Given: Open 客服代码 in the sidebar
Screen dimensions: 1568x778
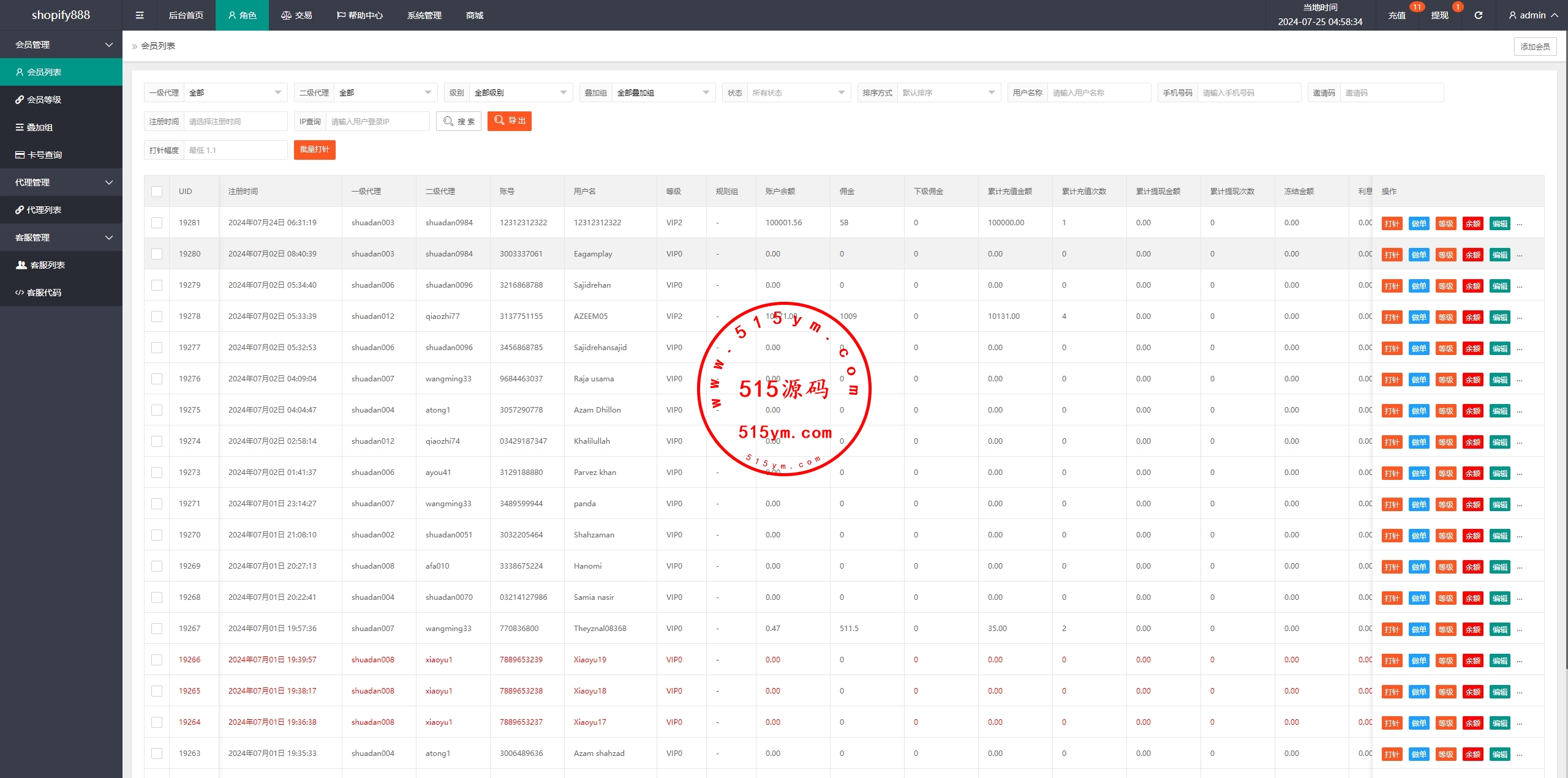Looking at the screenshot, I should pos(43,293).
